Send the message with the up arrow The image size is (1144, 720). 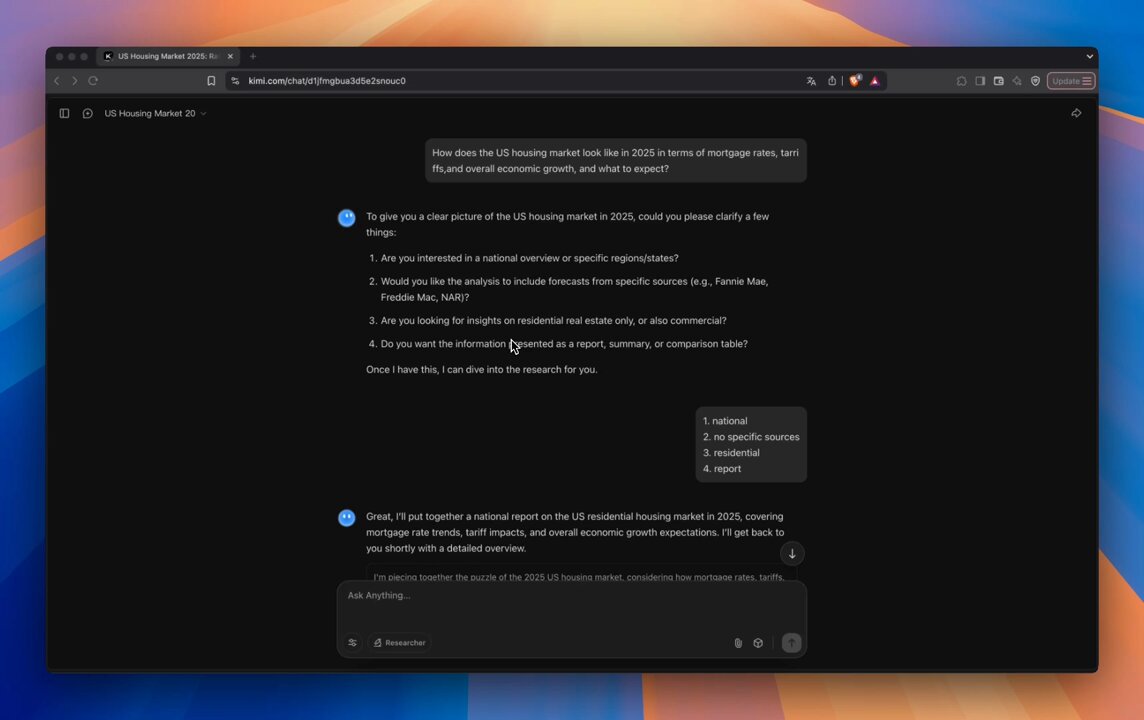tap(792, 643)
